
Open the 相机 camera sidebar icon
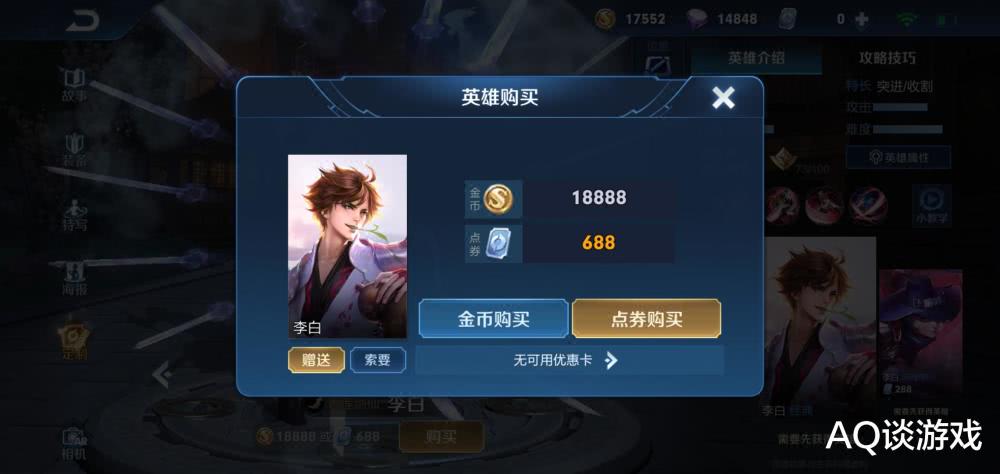click(75, 445)
